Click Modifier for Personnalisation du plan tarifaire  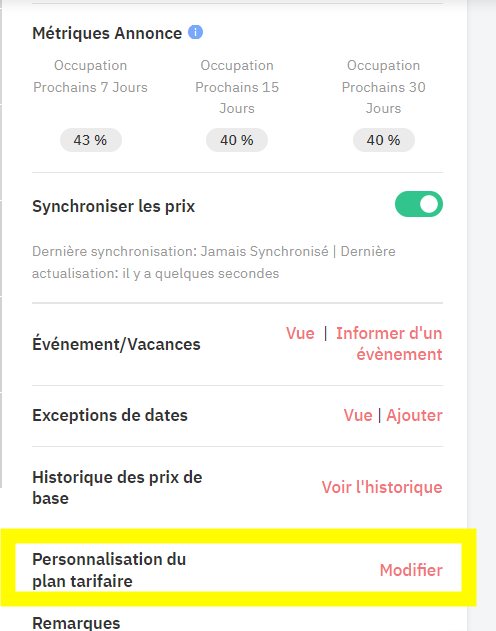411,570
